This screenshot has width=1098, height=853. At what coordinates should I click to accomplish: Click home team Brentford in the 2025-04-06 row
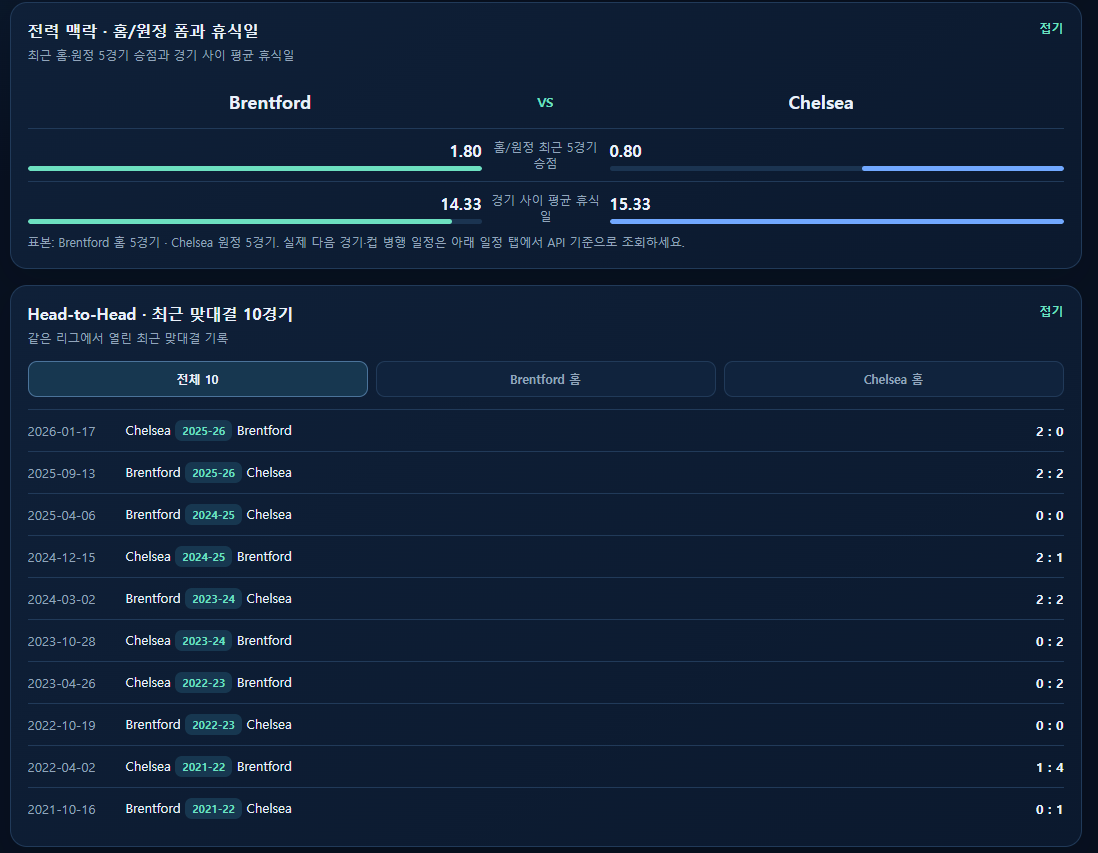tap(153, 515)
